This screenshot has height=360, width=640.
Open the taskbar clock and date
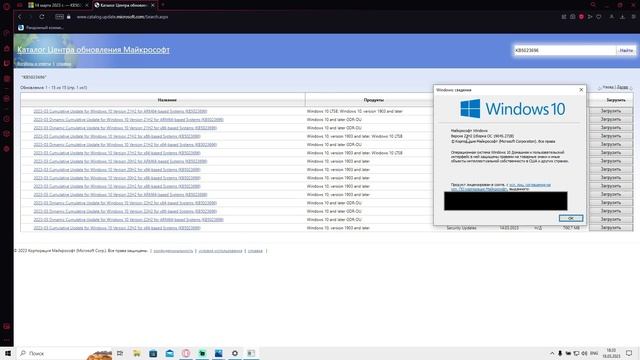point(611,353)
